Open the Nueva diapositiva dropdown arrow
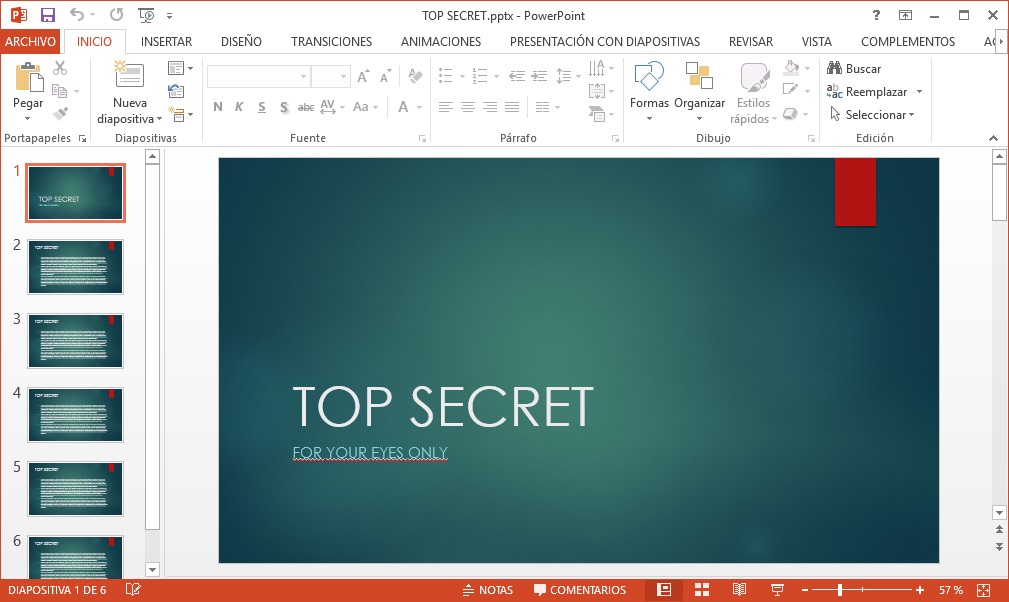 (159, 119)
